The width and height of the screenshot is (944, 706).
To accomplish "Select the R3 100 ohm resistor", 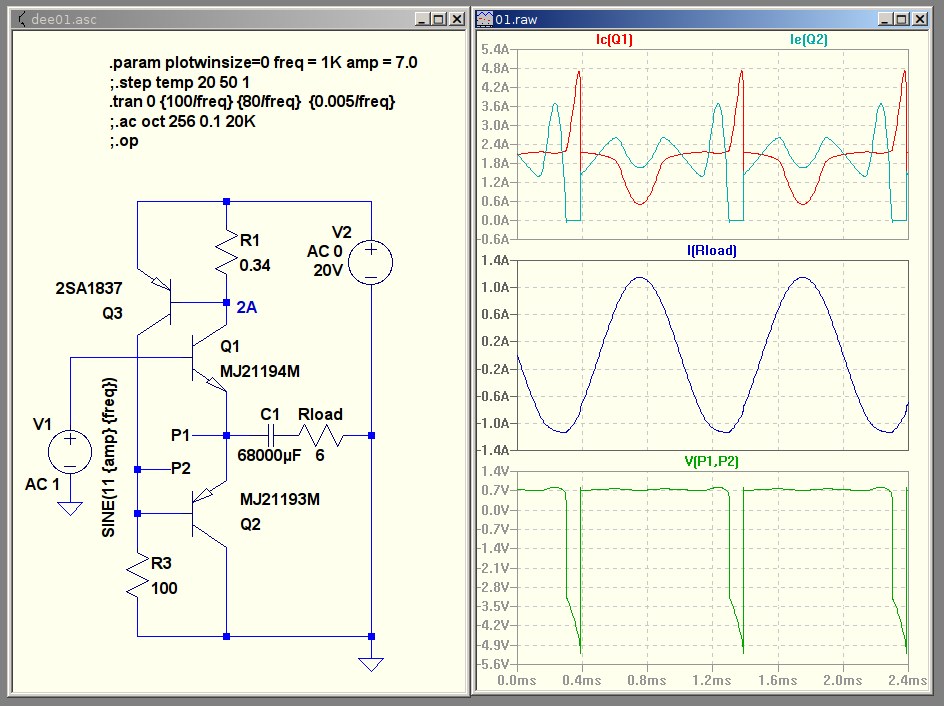I will pyautogui.click(x=138, y=577).
